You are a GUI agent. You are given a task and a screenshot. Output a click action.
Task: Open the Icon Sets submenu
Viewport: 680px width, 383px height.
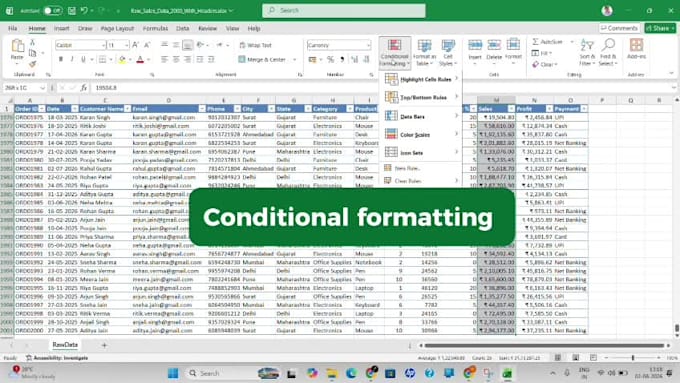point(421,153)
